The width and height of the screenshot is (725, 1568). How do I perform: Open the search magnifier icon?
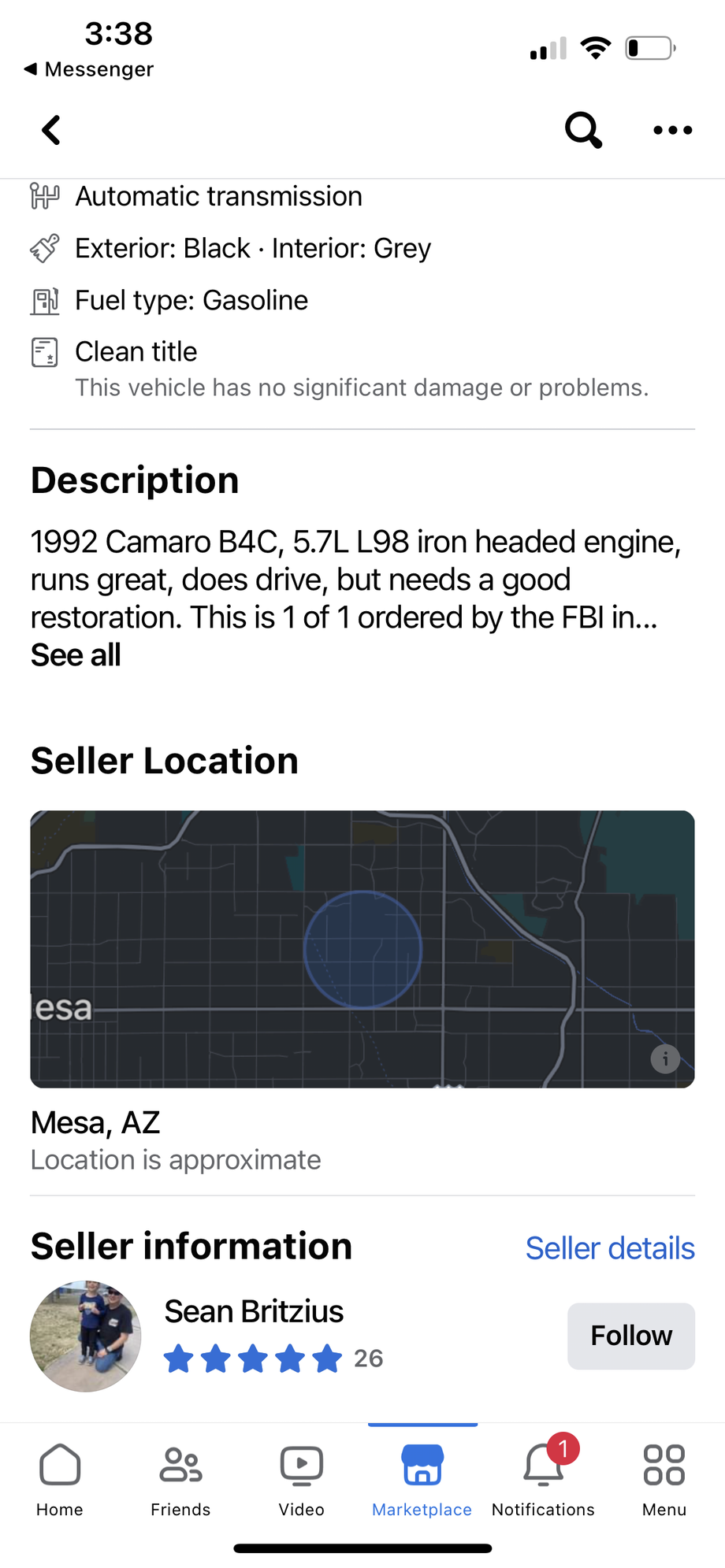tap(583, 130)
